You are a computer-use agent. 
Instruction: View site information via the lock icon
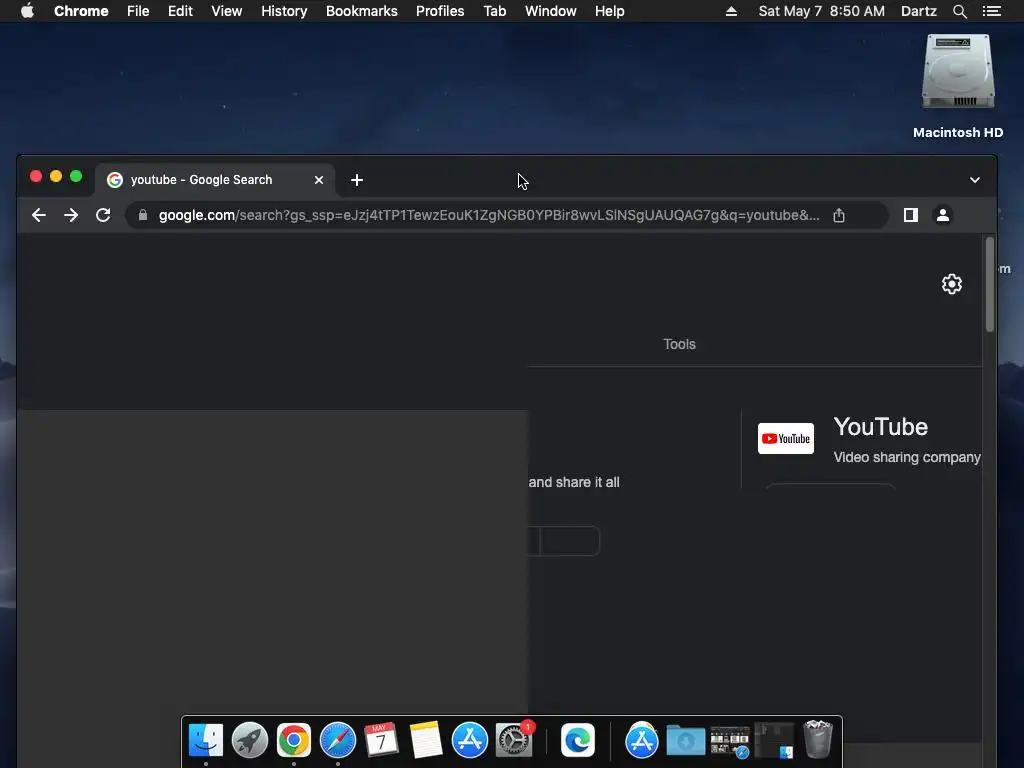point(142,215)
